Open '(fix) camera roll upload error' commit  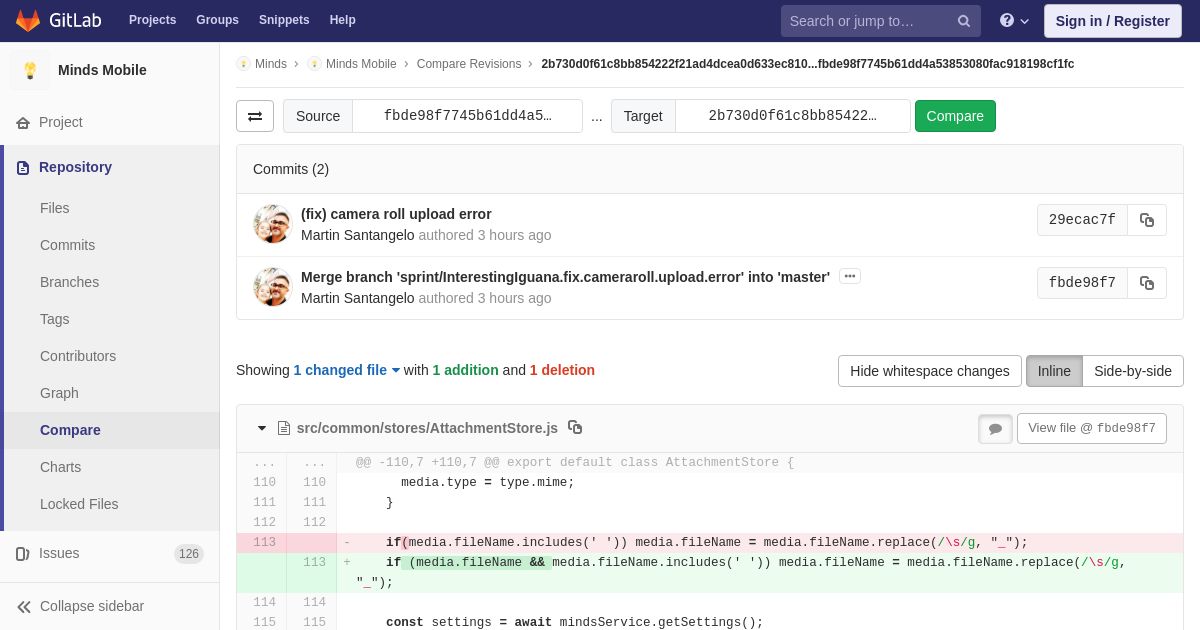pyautogui.click(x=396, y=214)
